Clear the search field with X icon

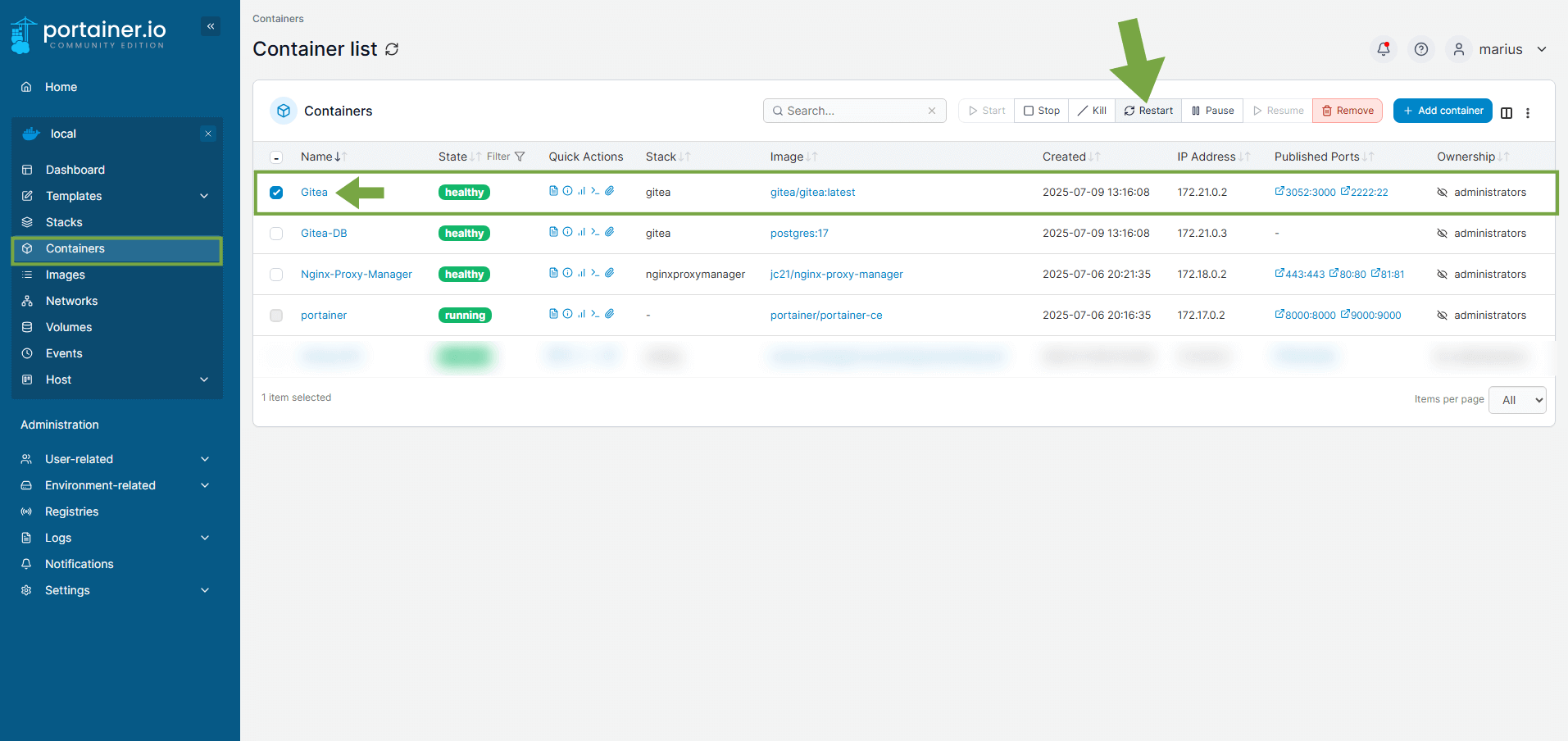pyautogui.click(x=932, y=111)
